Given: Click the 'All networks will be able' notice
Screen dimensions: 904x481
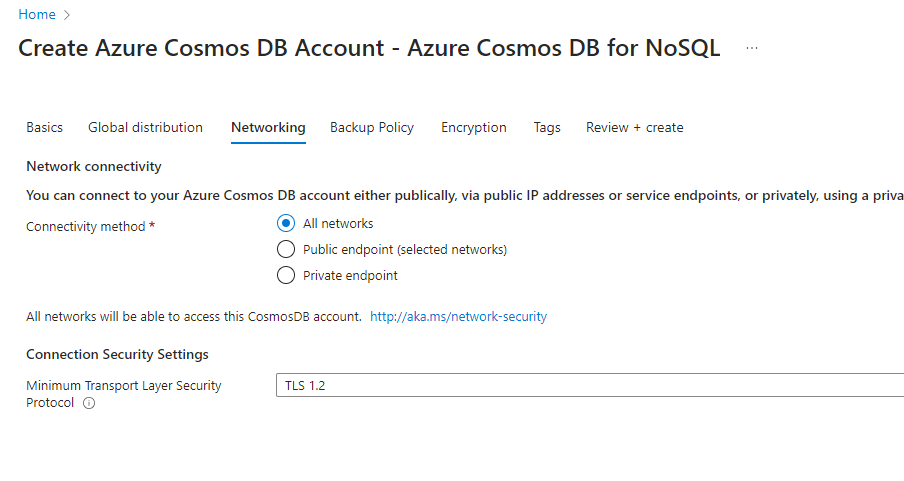Looking at the screenshot, I should pos(194,317).
